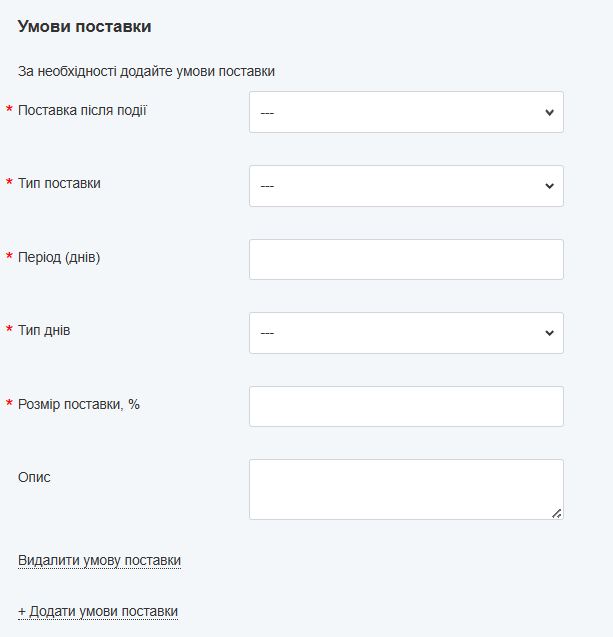The width and height of the screenshot is (613, 637).
Task: Expand the 'Тип поставки' dropdown
Action: pos(406,186)
